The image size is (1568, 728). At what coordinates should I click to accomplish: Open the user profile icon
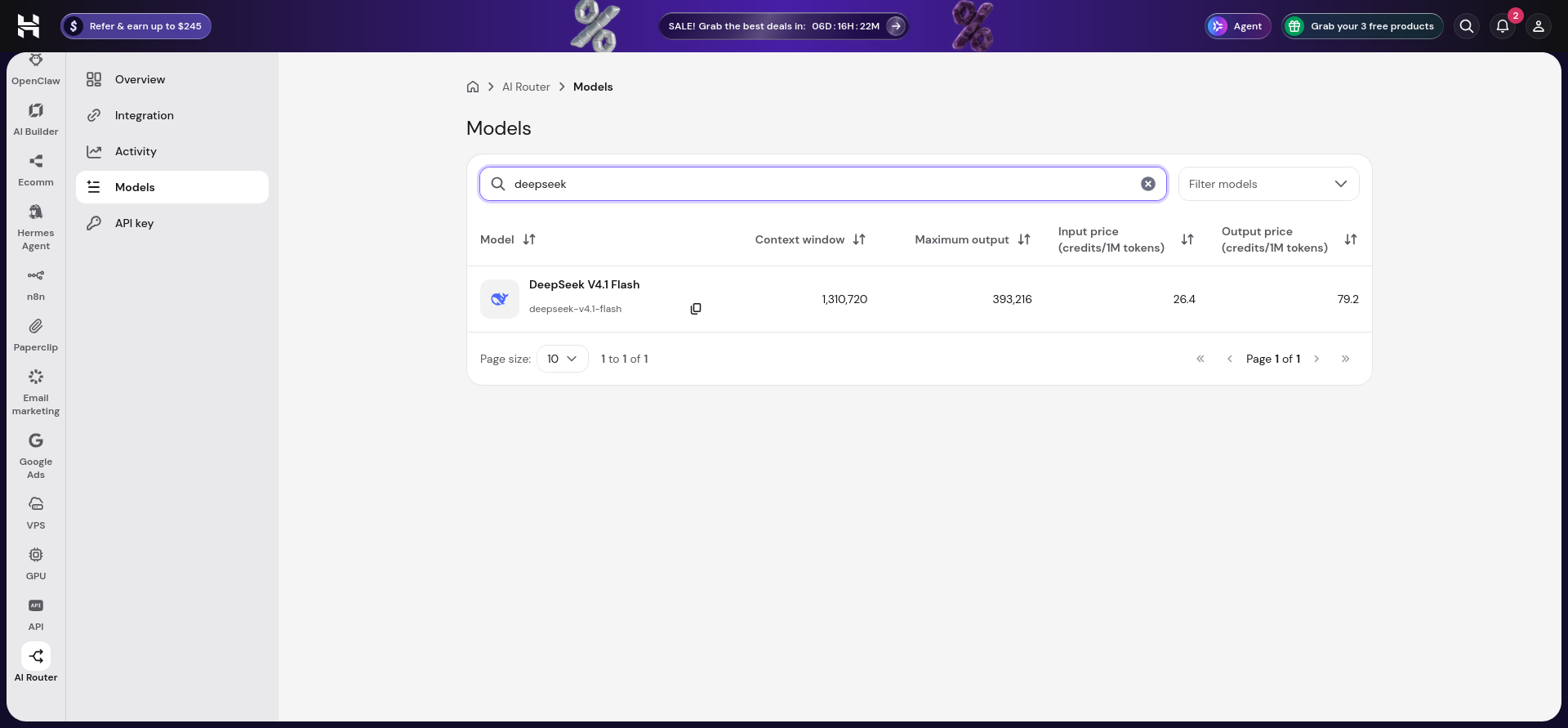tap(1539, 26)
